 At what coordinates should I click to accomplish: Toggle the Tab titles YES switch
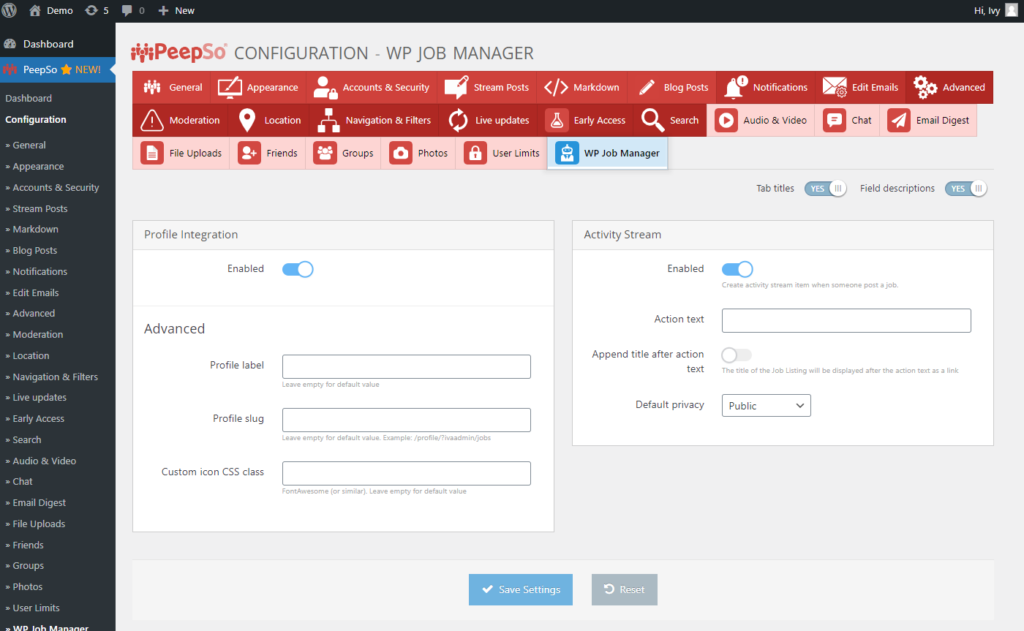click(825, 188)
